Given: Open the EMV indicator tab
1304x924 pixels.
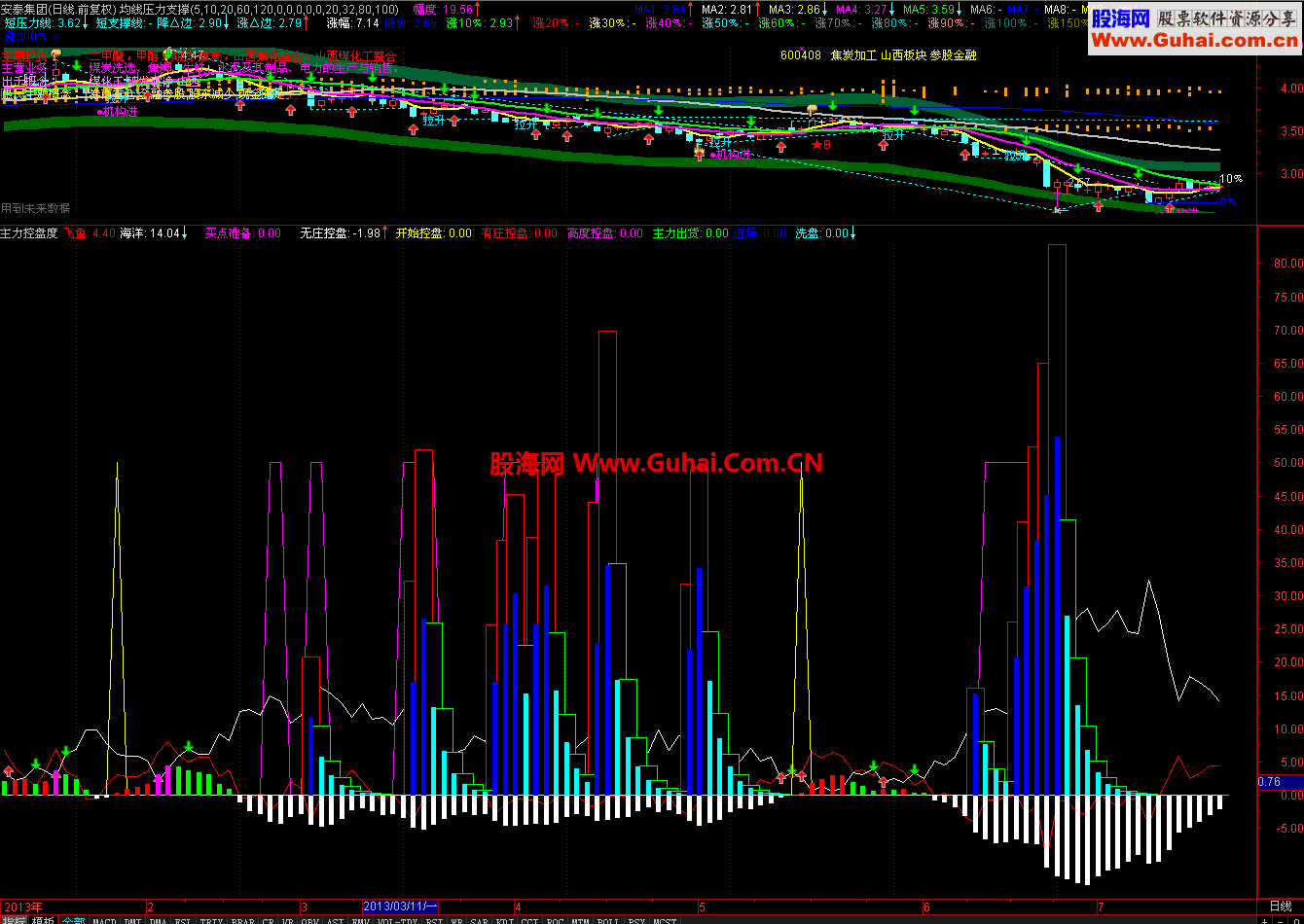Looking at the screenshot, I should pyautogui.click(x=362, y=919).
